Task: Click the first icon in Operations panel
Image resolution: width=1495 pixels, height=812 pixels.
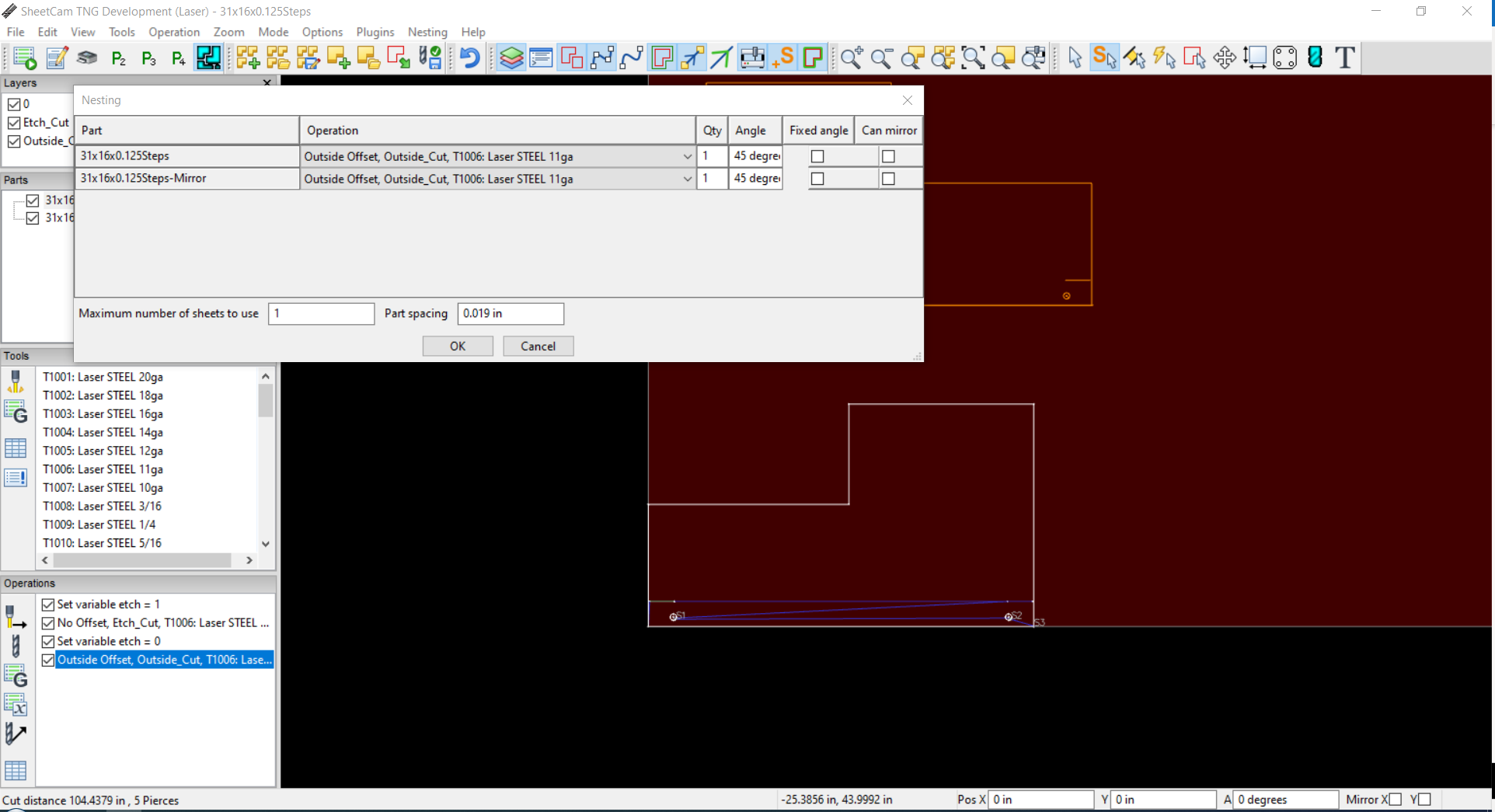Action: [x=16, y=618]
